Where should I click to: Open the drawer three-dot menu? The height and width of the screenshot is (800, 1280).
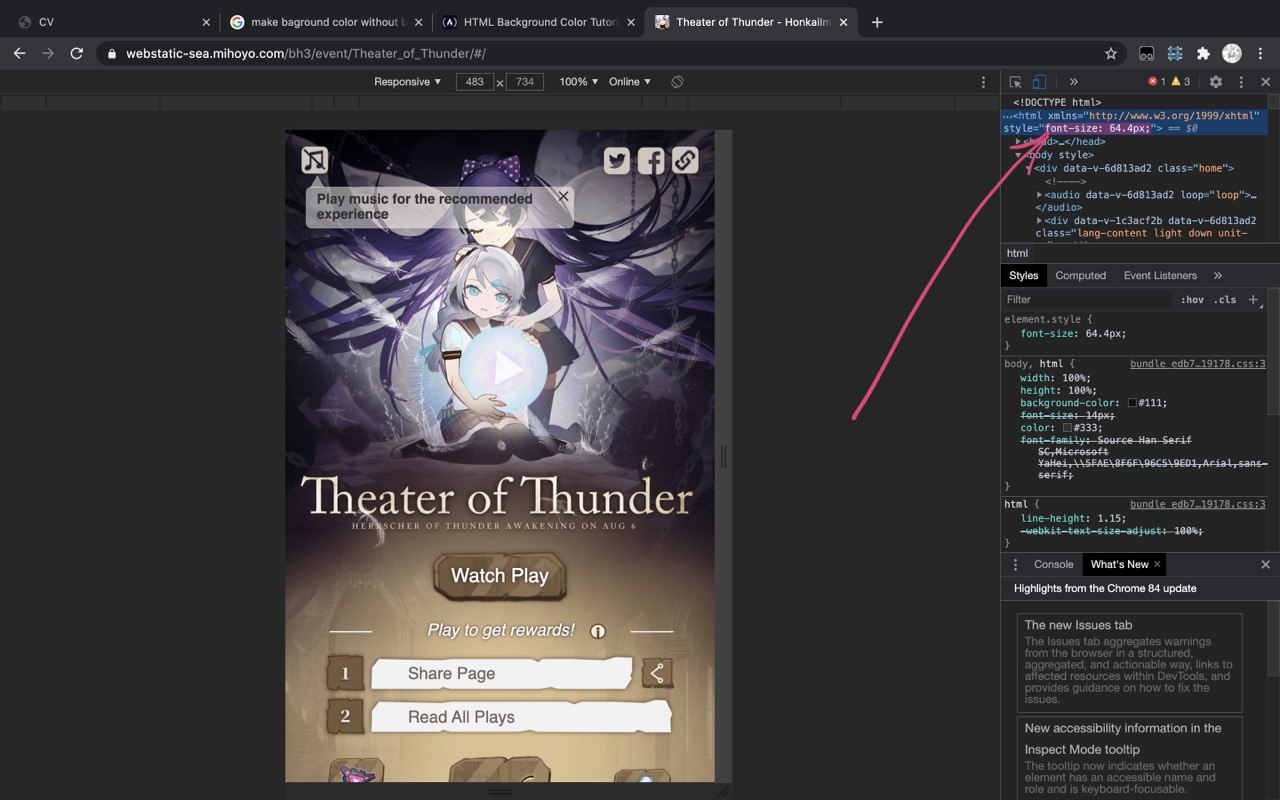(1015, 564)
